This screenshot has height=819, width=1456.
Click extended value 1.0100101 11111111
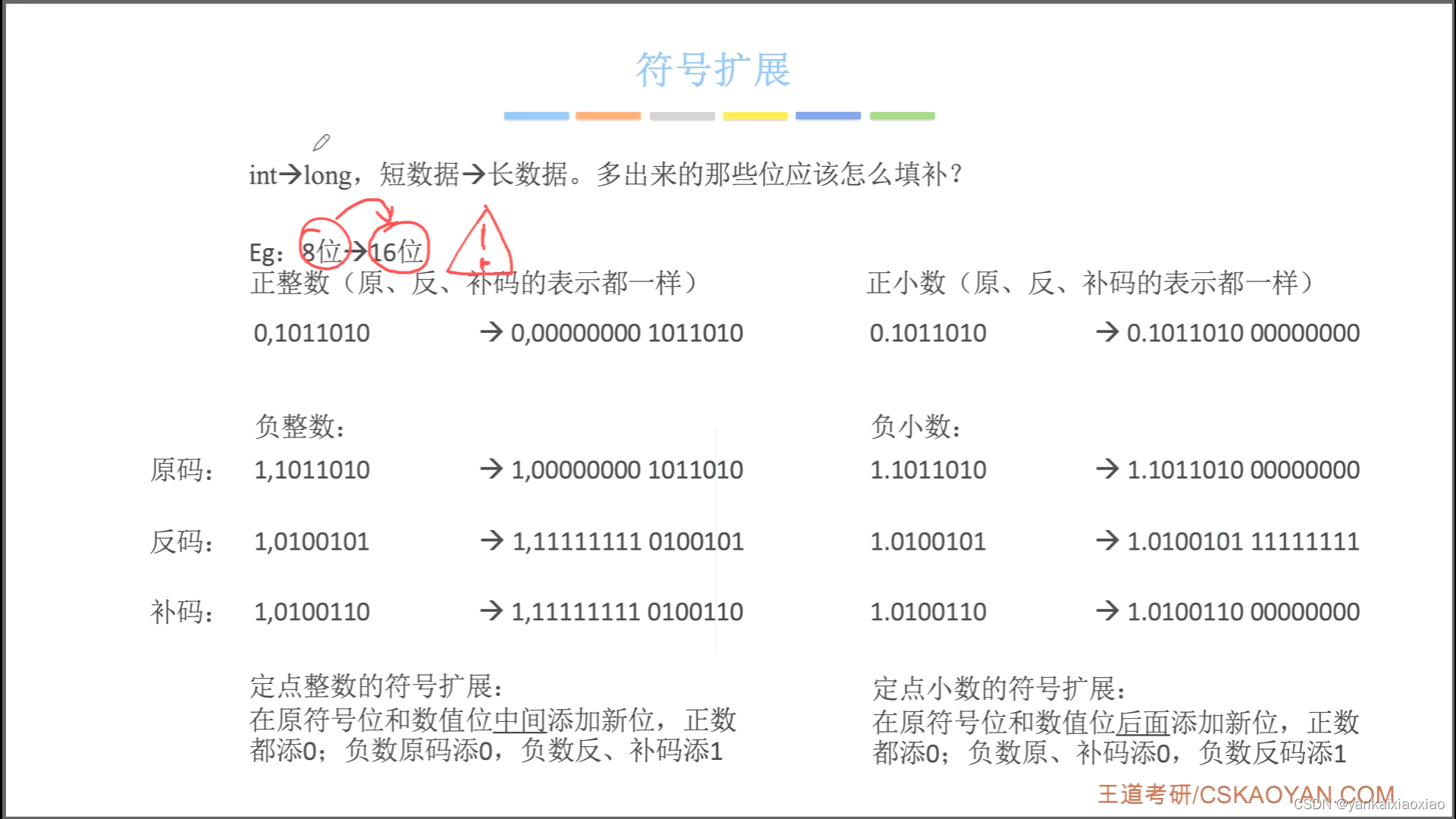(1243, 541)
